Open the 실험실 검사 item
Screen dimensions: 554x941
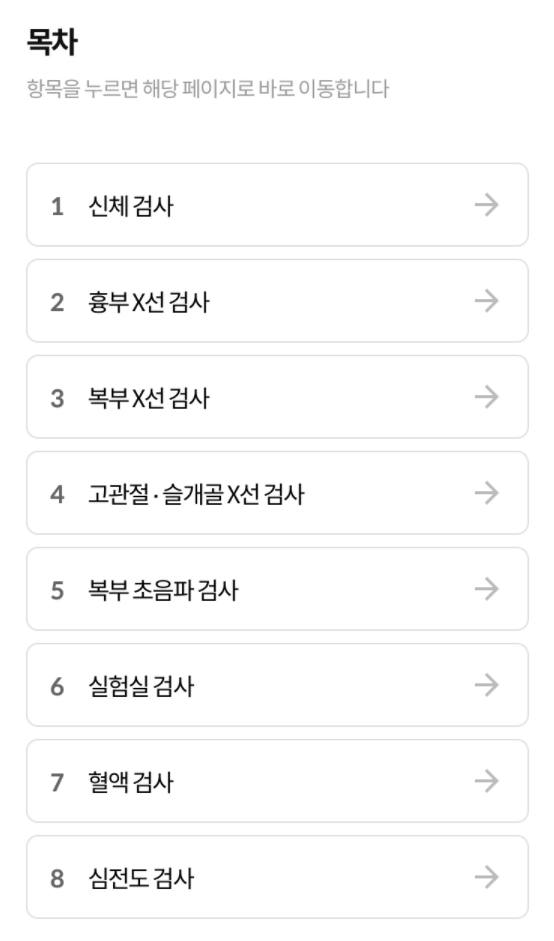click(x=277, y=685)
